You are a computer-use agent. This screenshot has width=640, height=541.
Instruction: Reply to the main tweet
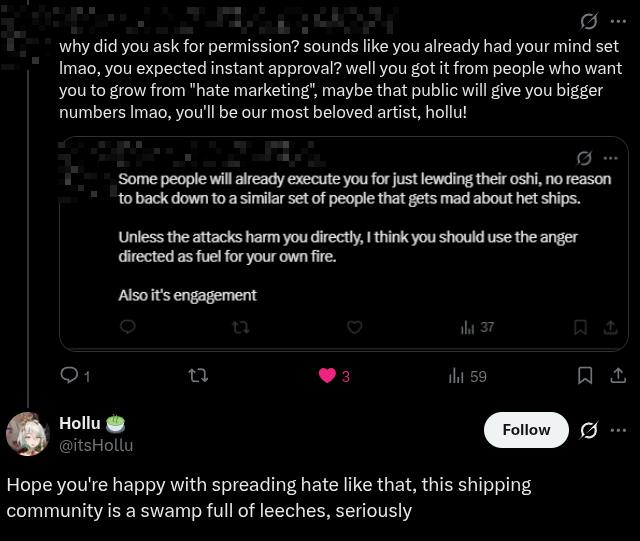pyautogui.click(x=69, y=376)
